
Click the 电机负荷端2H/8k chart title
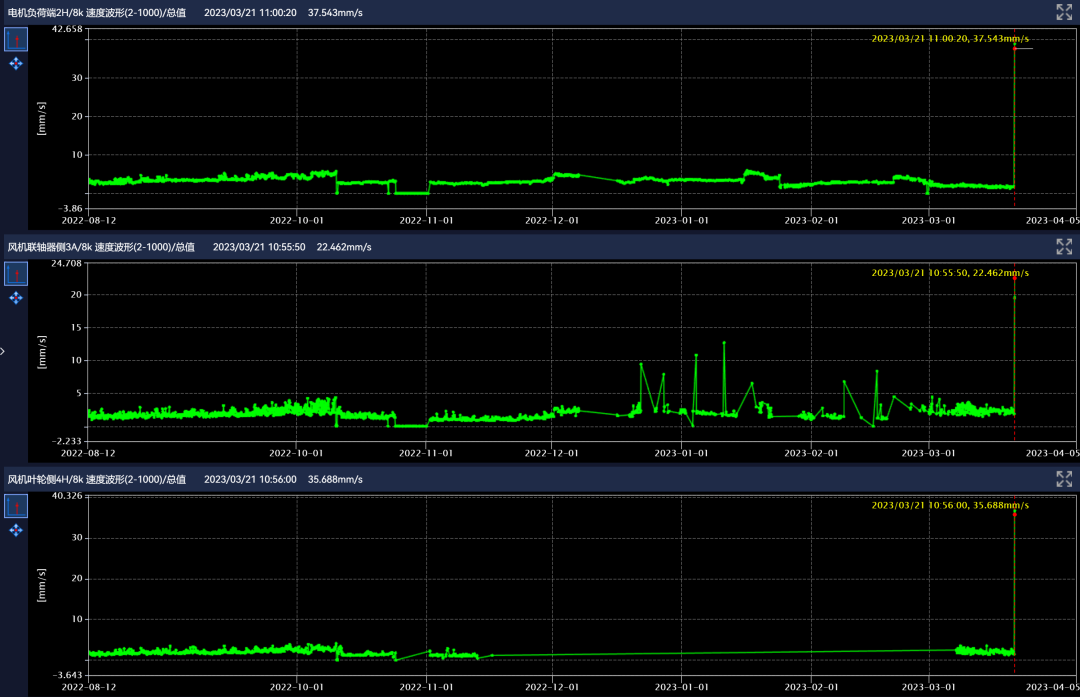pyautogui.click(x=96, y=13)
